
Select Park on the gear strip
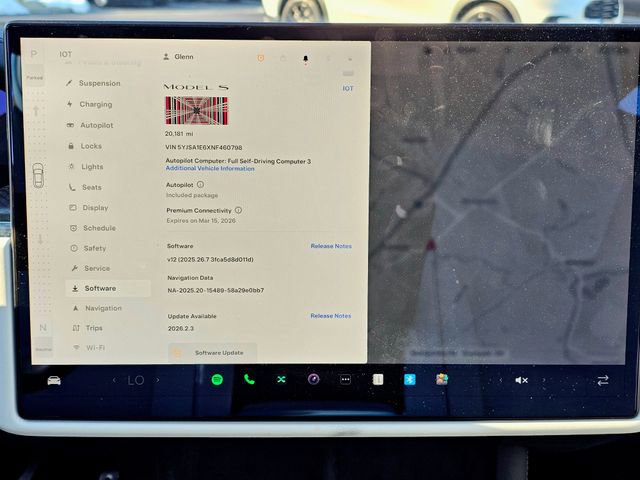pyautogui.click(x=34, y=53)
